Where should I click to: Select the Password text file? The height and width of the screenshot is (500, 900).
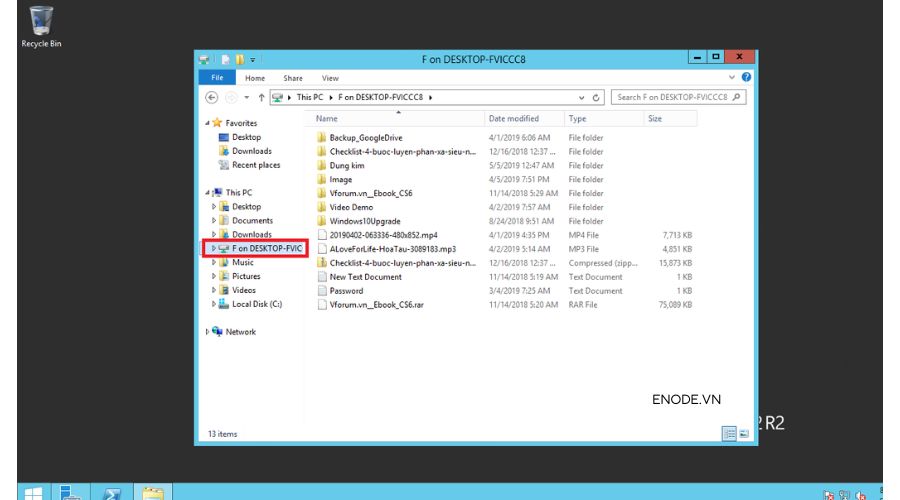point(346,291)
